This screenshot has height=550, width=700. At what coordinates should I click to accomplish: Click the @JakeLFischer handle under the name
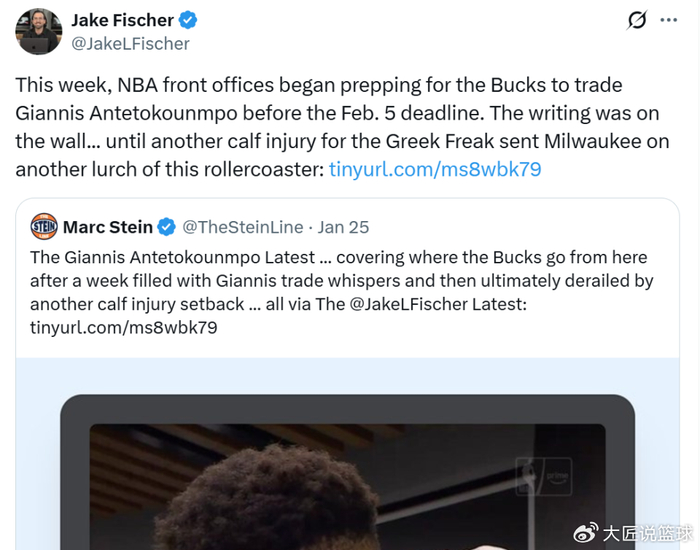coord(130,43)
